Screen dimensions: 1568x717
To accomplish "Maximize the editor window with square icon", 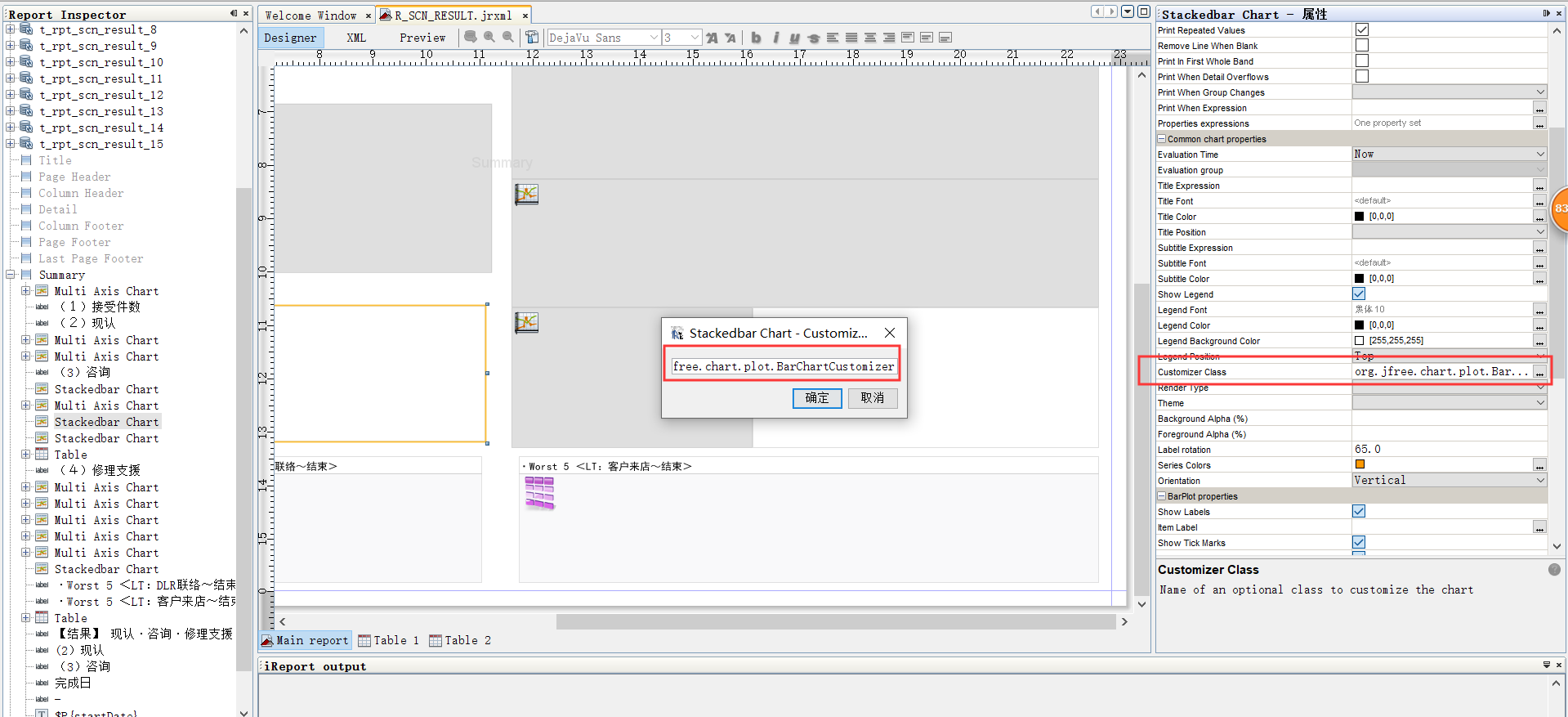I will tap(1144, 11).
